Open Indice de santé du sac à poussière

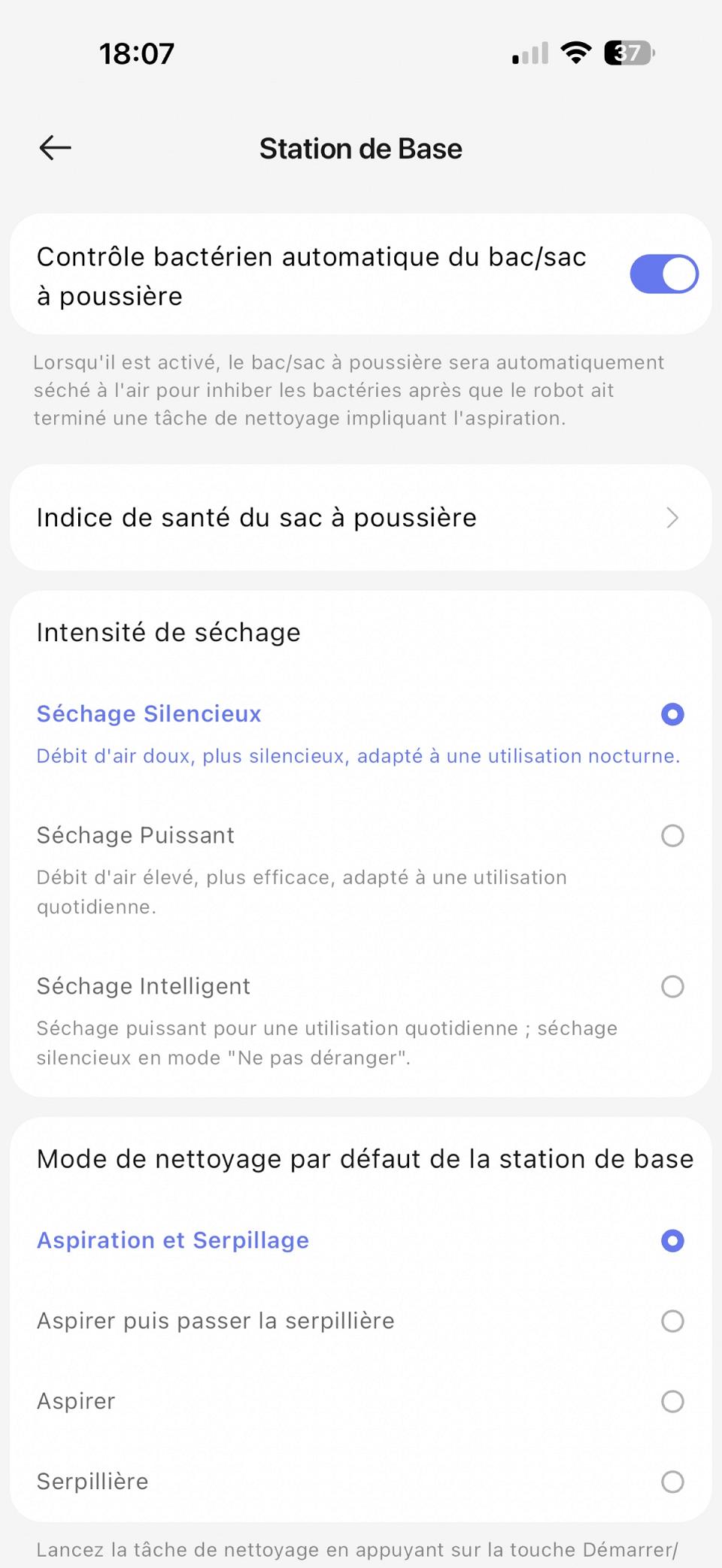pos(256,518)
